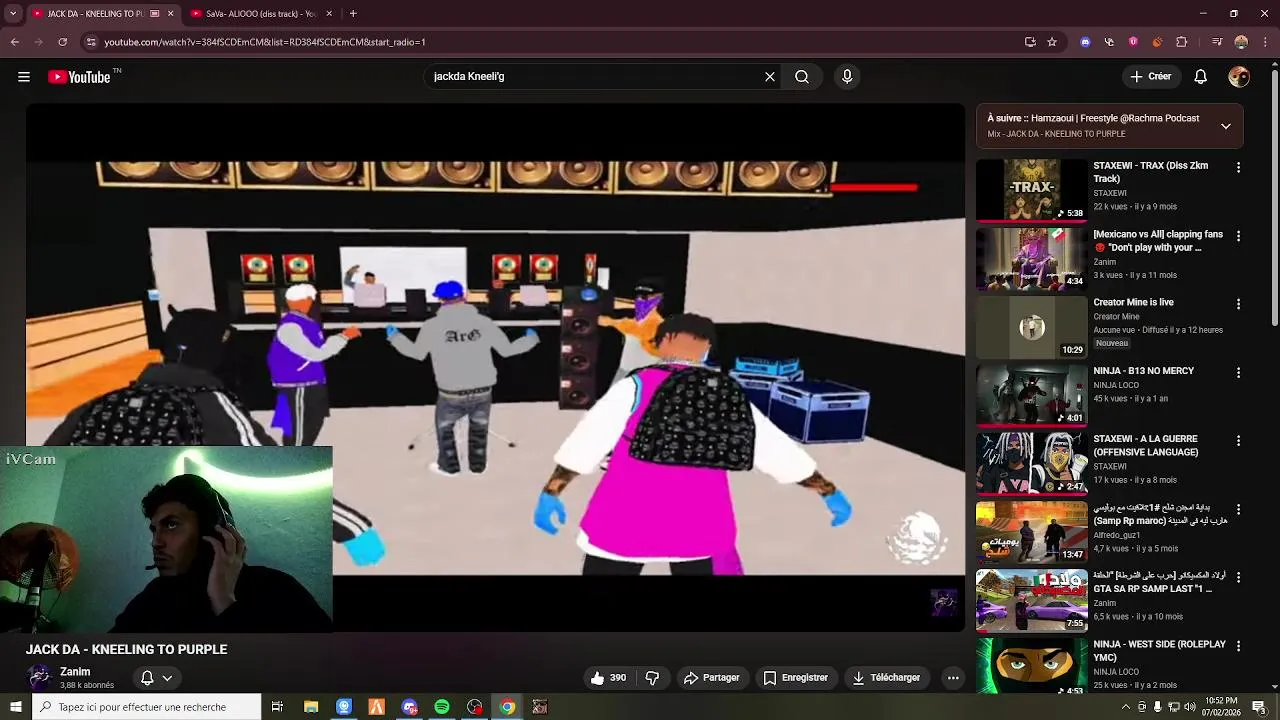Viewport: 1280px width, 720px height.
Task: Open pink shield extension icon
Action: [1133, 42]
